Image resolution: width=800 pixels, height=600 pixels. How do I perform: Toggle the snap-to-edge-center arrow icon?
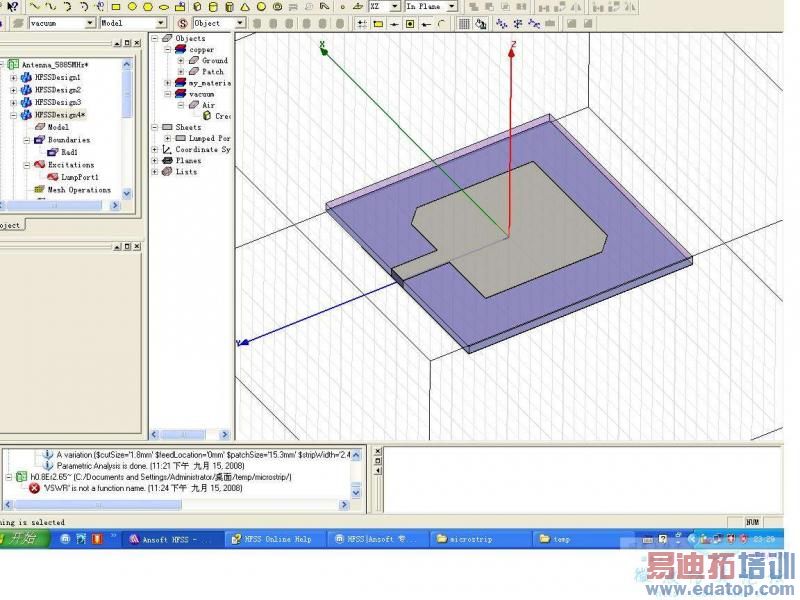(x=426, y=24)
